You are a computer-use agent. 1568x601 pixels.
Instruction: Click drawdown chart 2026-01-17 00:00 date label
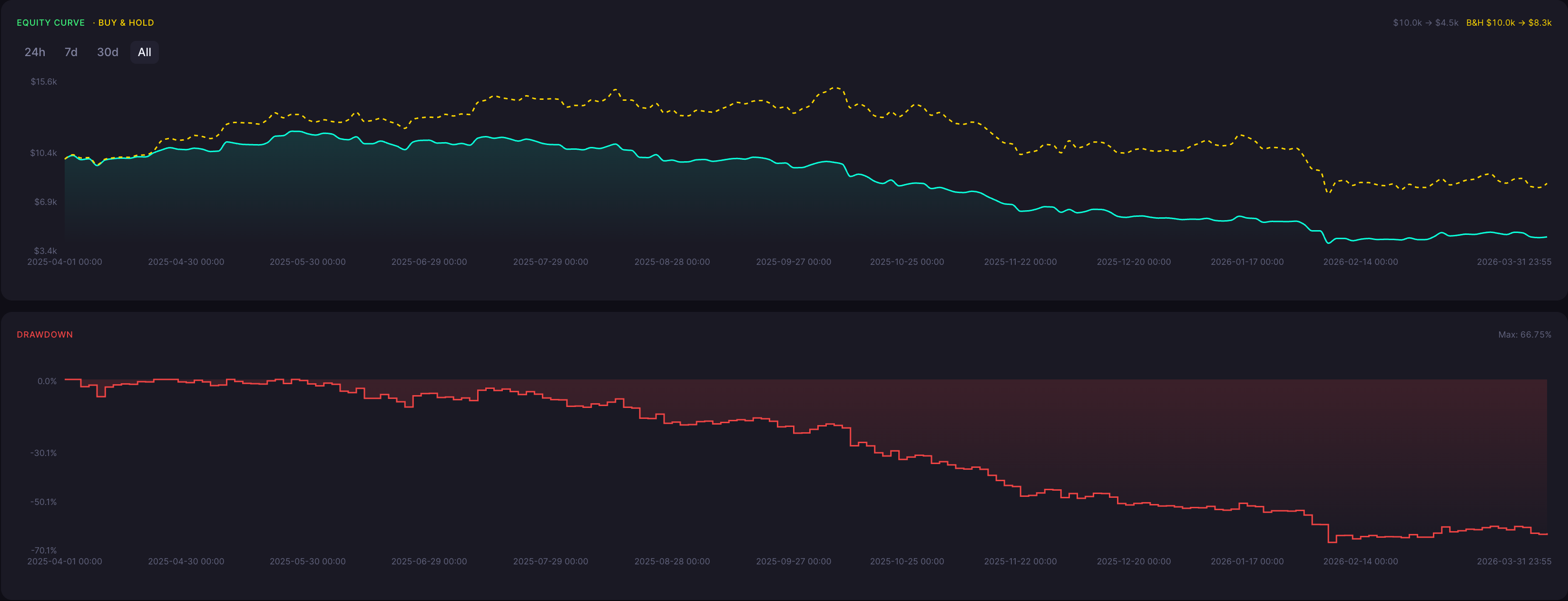1246,562
